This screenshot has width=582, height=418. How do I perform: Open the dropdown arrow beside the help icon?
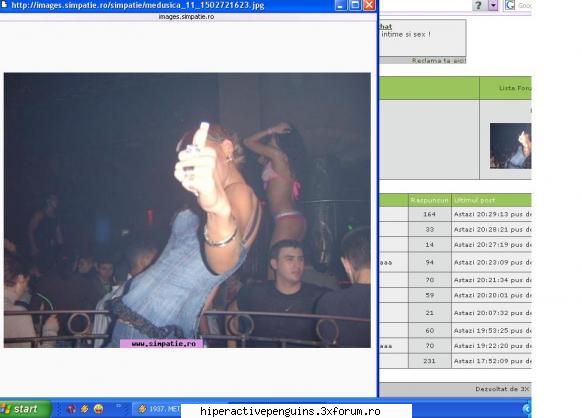[493, 5]
